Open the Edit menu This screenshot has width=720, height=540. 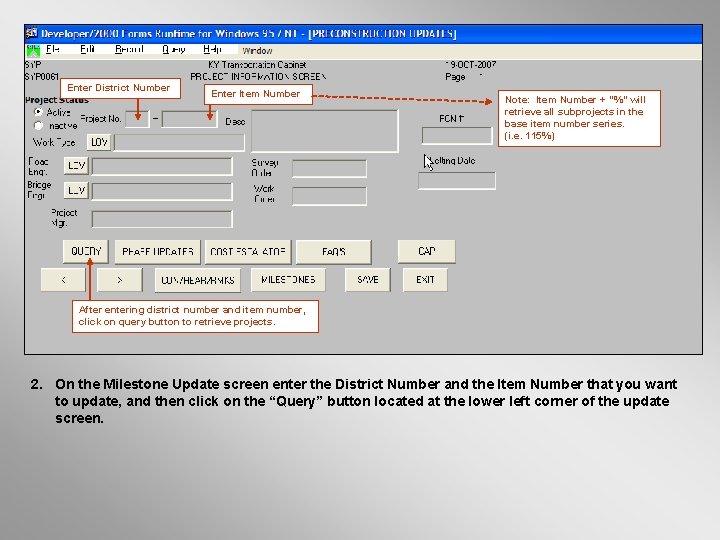[87, 49]
